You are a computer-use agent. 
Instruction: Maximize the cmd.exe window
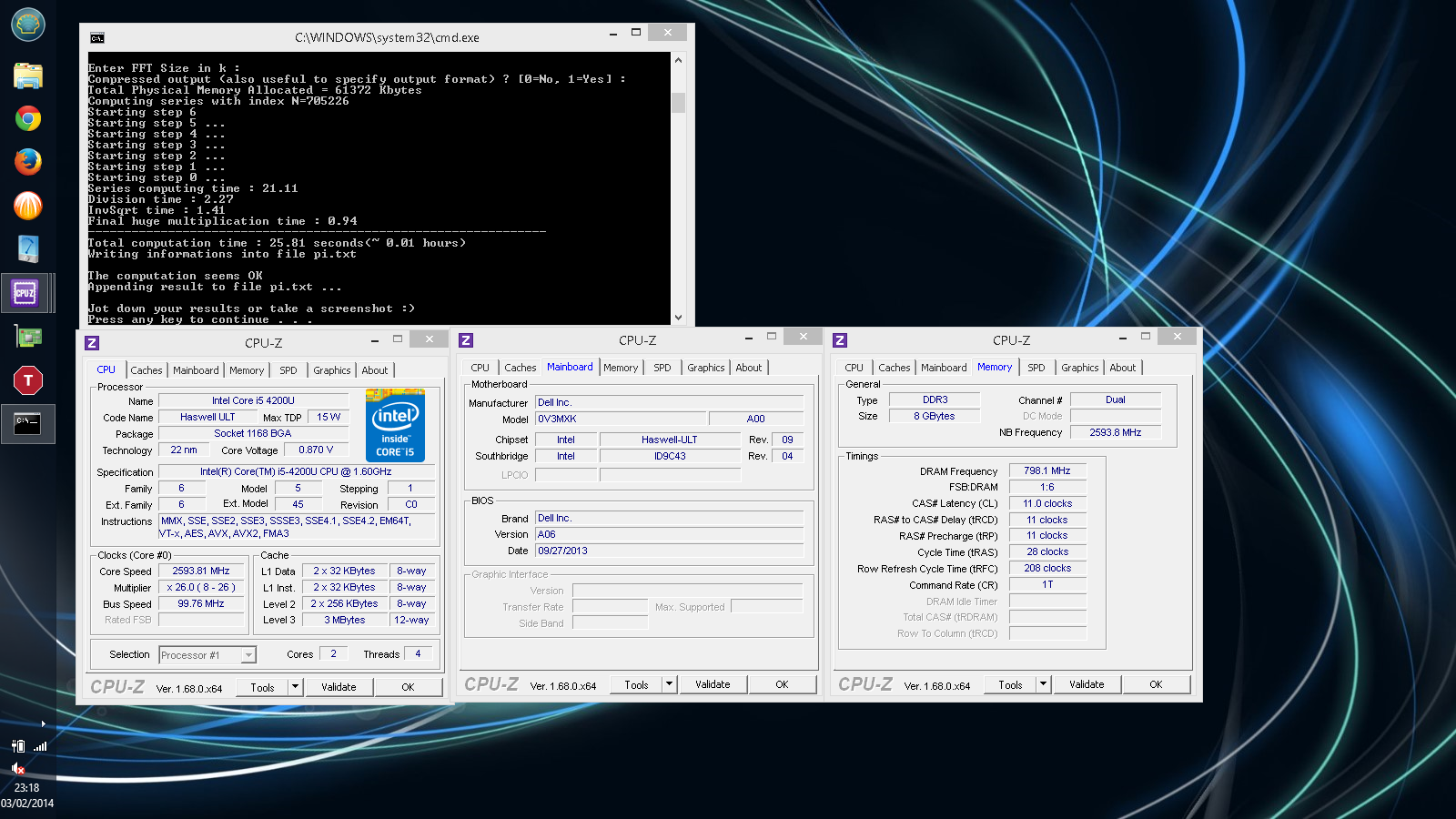click(x=636, y=33)
